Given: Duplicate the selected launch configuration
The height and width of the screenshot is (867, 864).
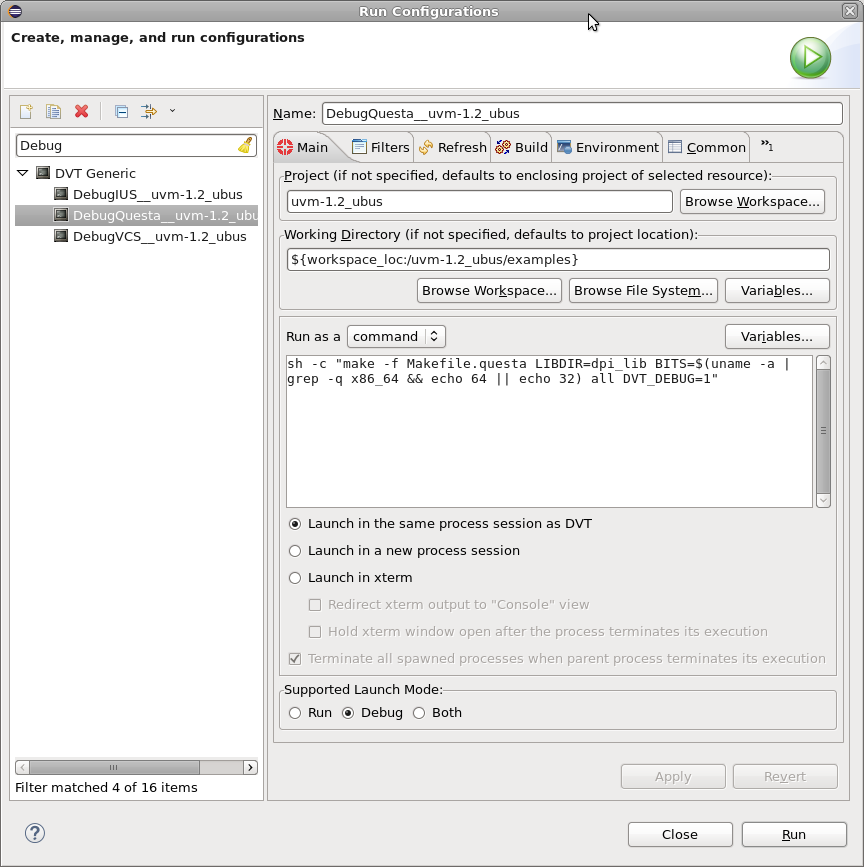Looking at the screenshot, I should point(54,111).
